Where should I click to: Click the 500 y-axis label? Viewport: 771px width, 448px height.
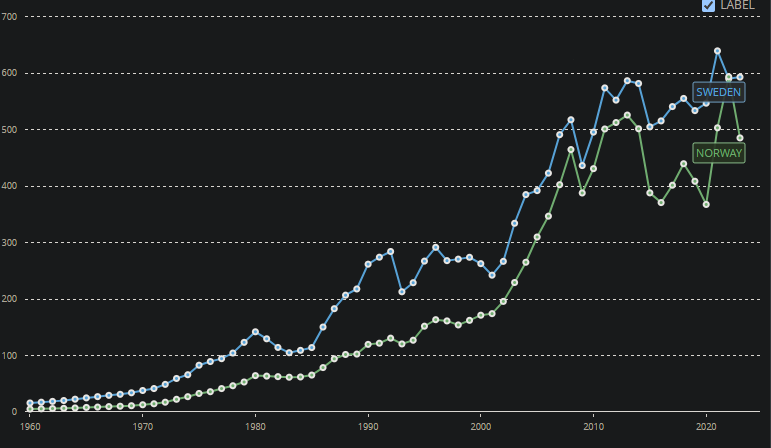tap(9, 129)
